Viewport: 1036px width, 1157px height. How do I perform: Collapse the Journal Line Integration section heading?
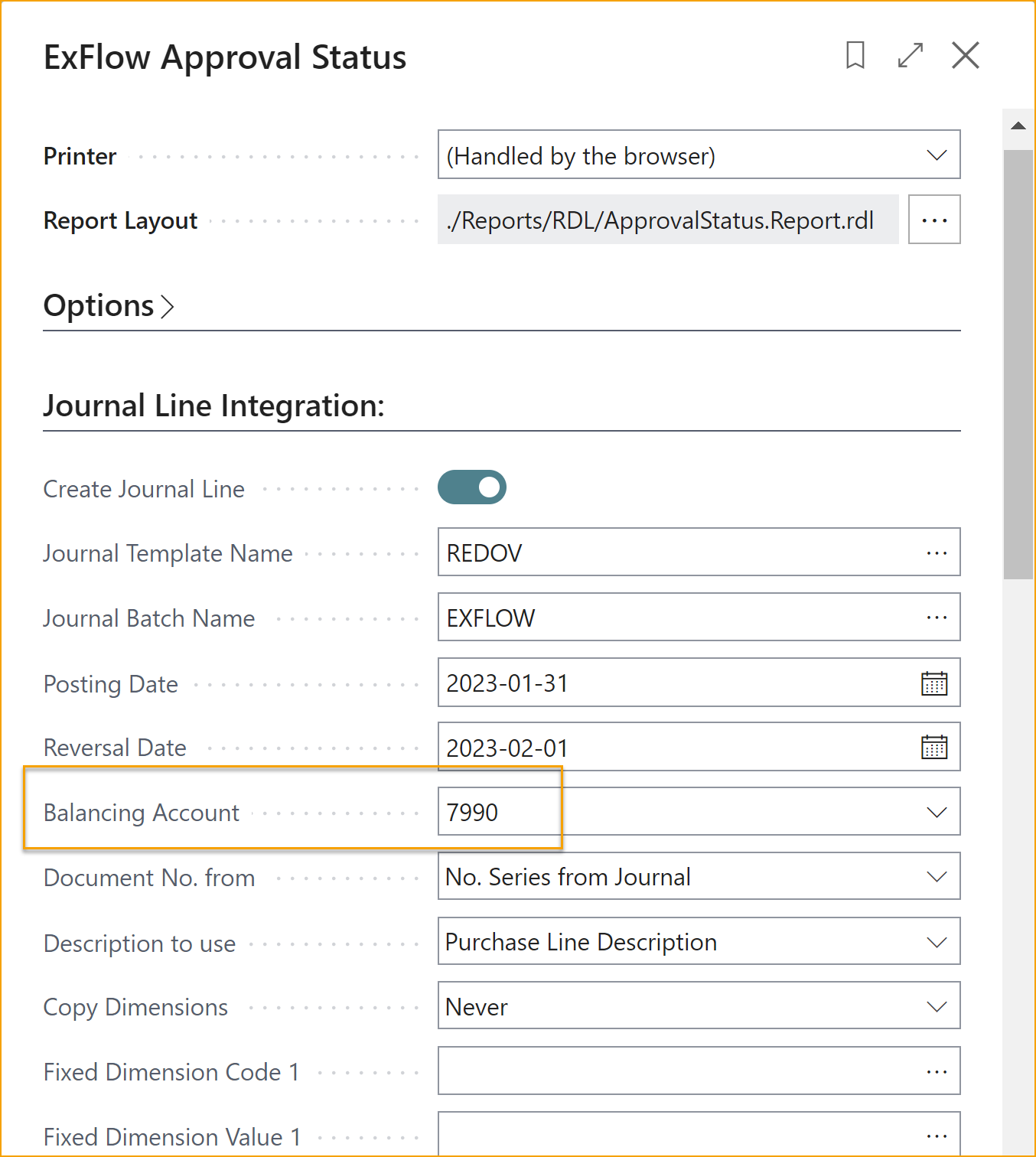coord(213,406)
